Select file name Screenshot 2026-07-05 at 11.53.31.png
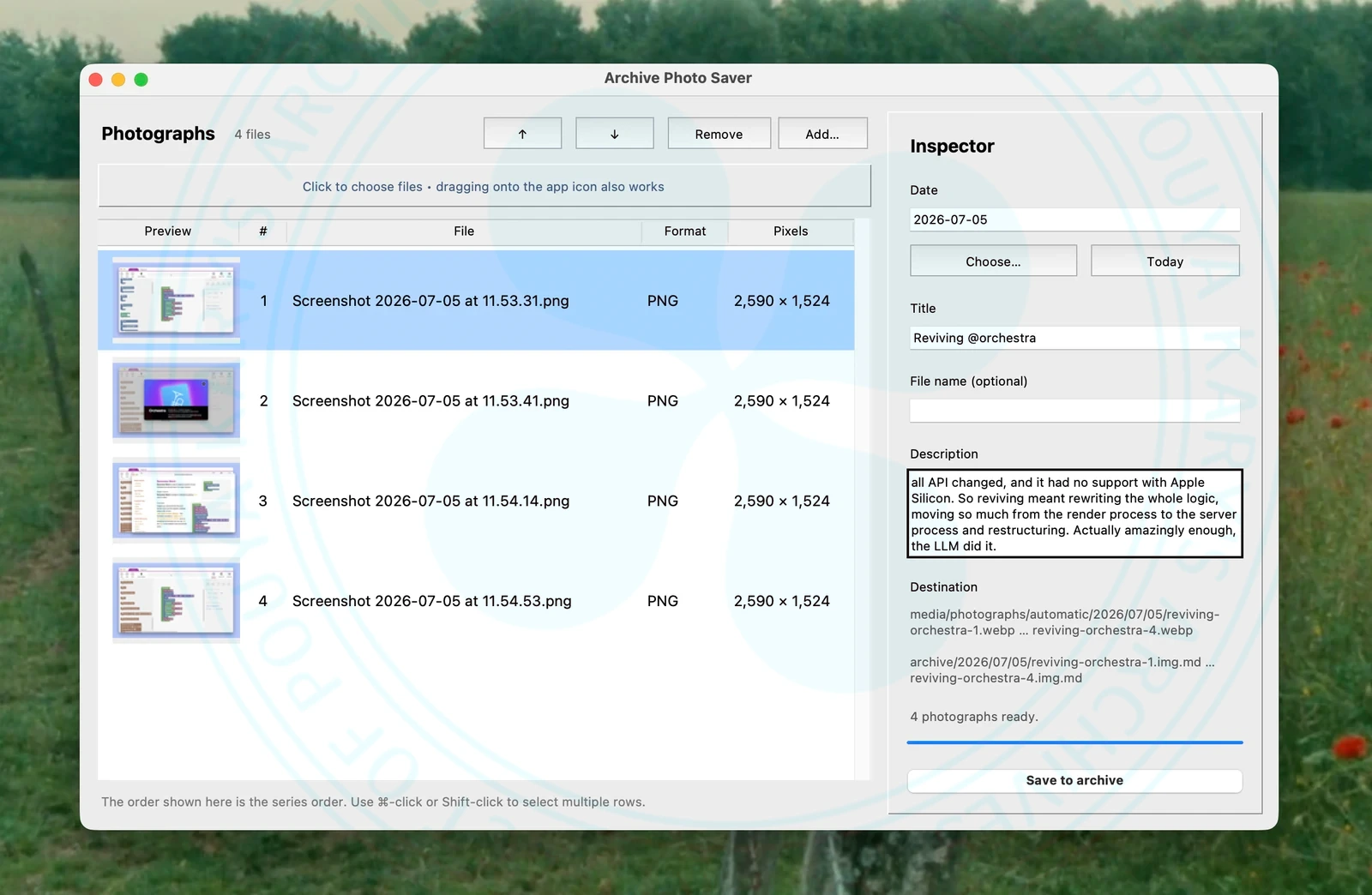Image resolution: width=1372 pixels, height=895 pixels. pos(430,301)
